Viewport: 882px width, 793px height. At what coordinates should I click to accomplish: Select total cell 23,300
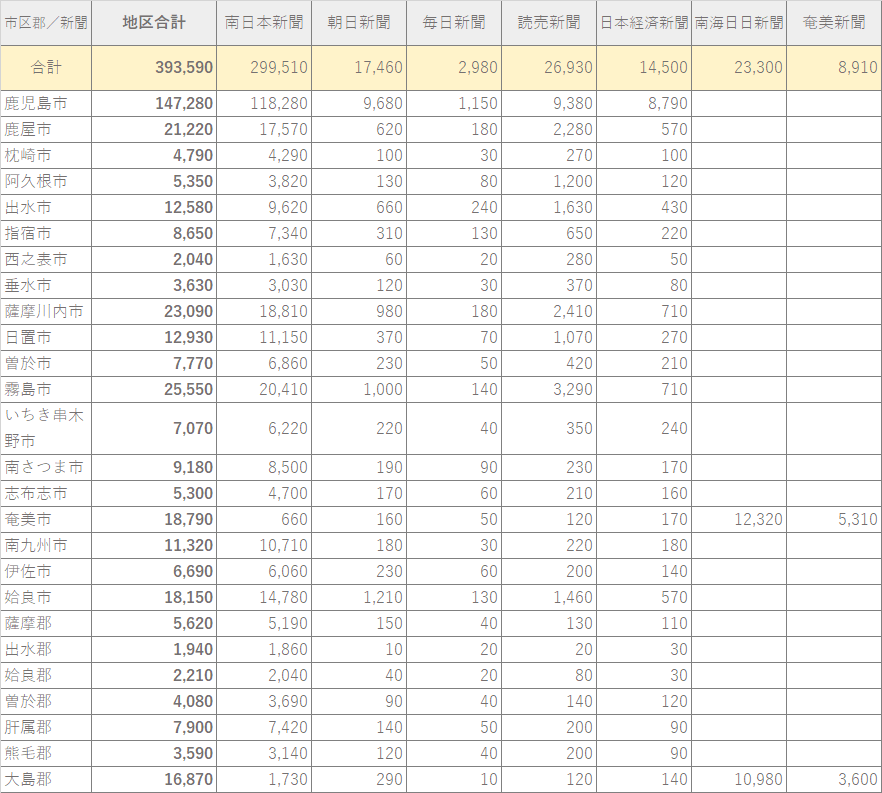[x=759, y=67]
